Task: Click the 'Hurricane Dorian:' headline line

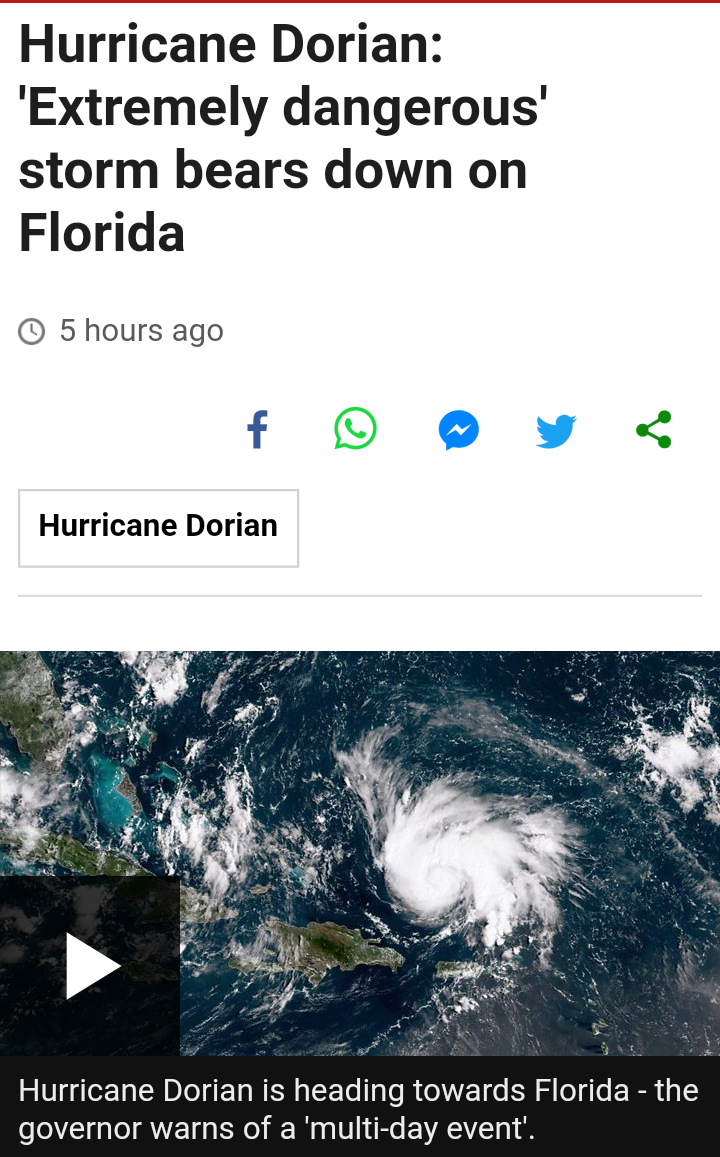Action: click(x=231, y=44)
